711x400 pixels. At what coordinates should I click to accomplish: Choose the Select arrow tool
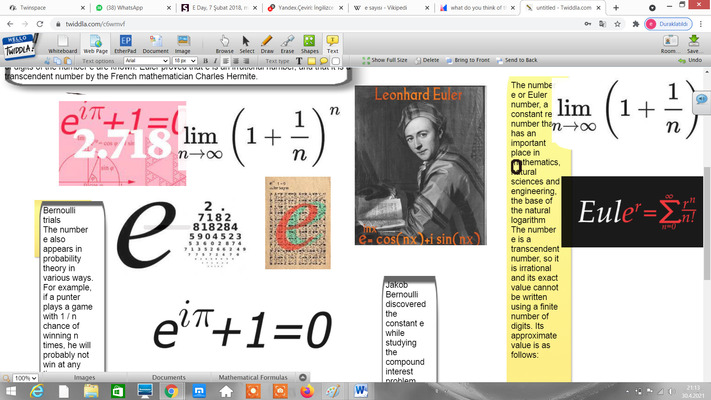(247, 44)
